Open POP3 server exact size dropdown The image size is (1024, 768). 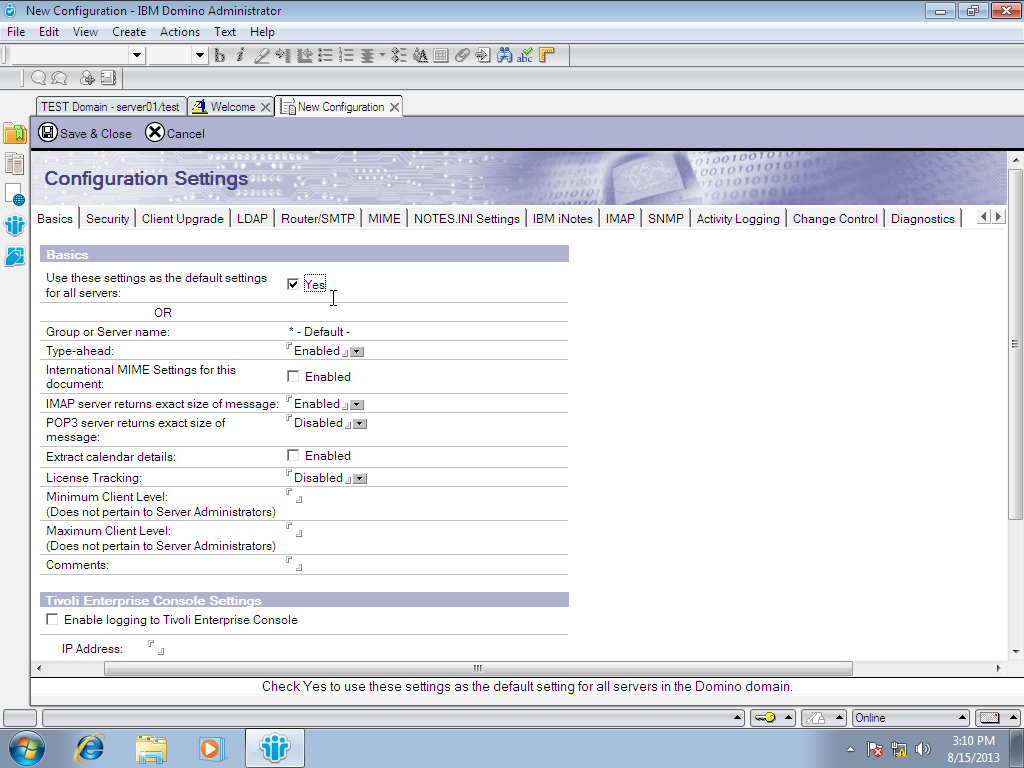(360, 424)
